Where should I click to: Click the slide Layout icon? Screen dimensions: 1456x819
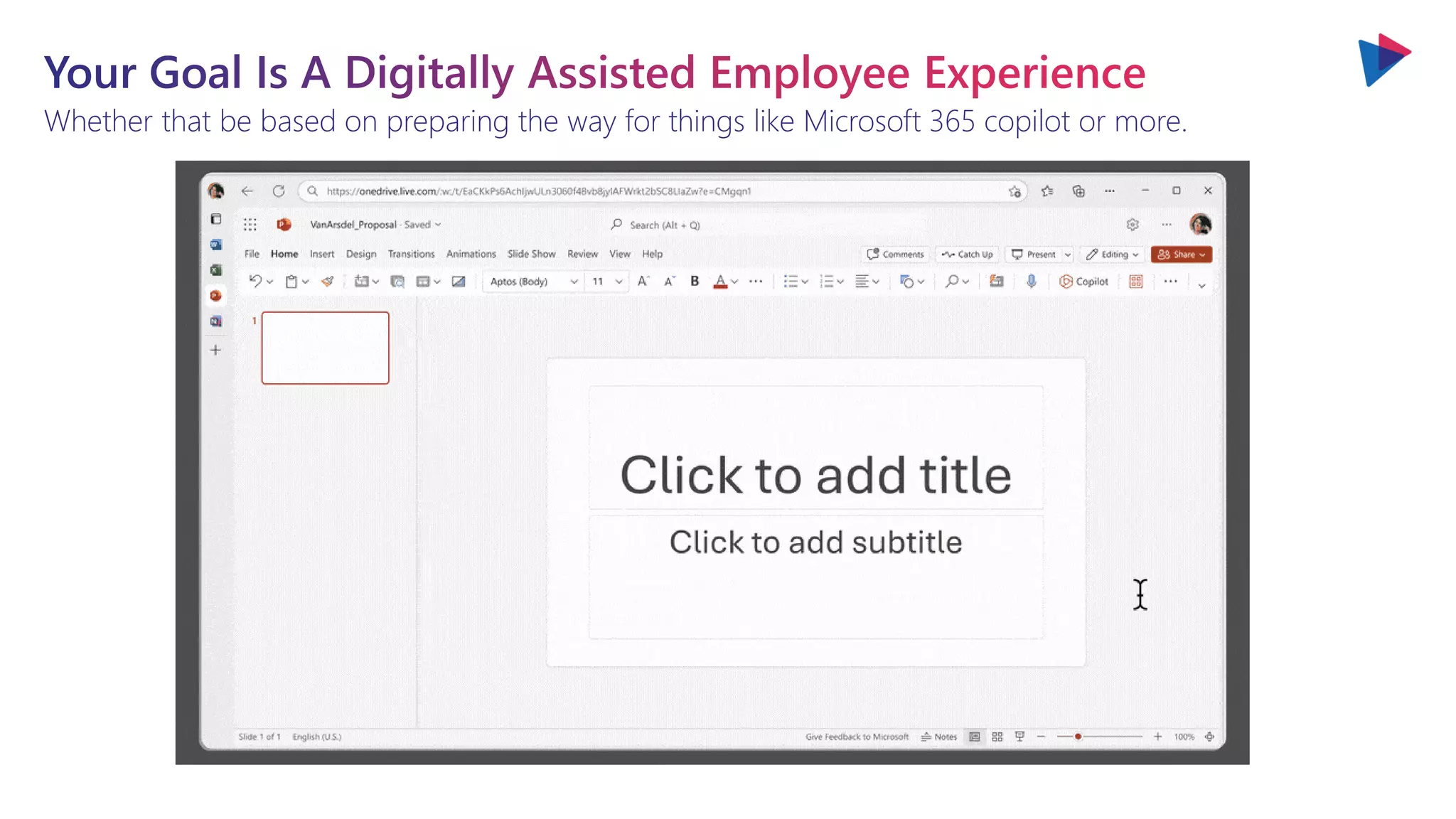pos(423,282)
